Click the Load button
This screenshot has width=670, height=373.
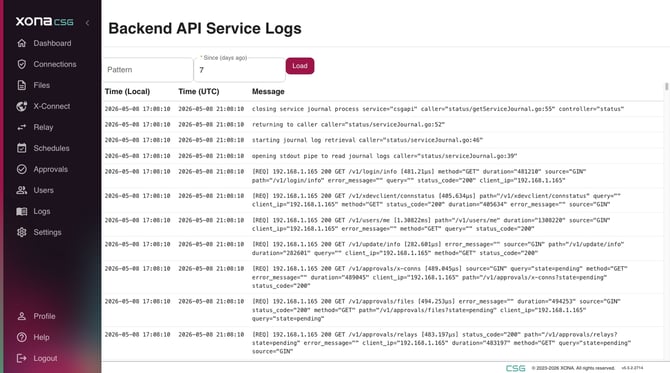coord(300,66)
